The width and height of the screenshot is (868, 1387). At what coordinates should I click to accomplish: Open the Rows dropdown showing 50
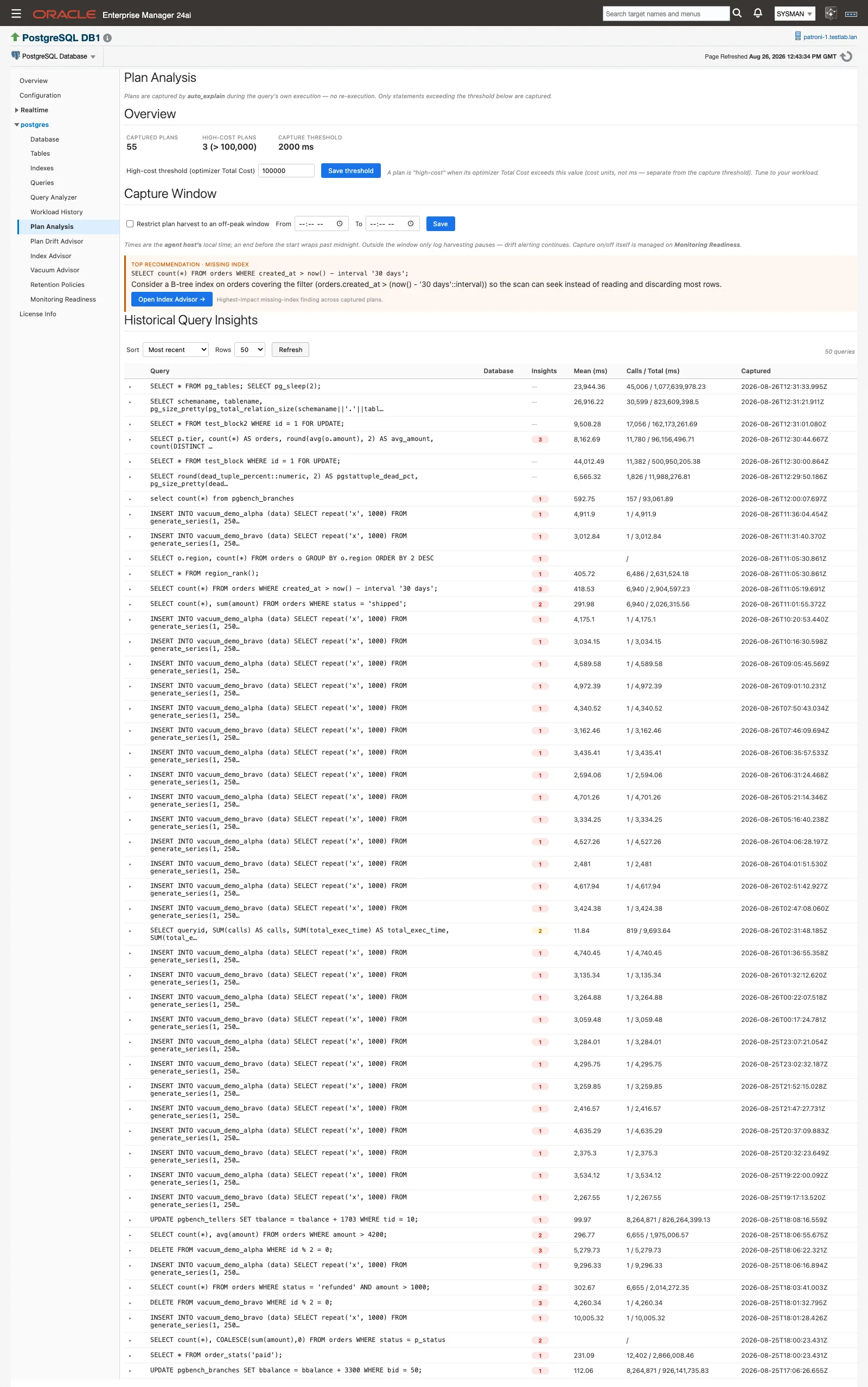coord(250,349)
